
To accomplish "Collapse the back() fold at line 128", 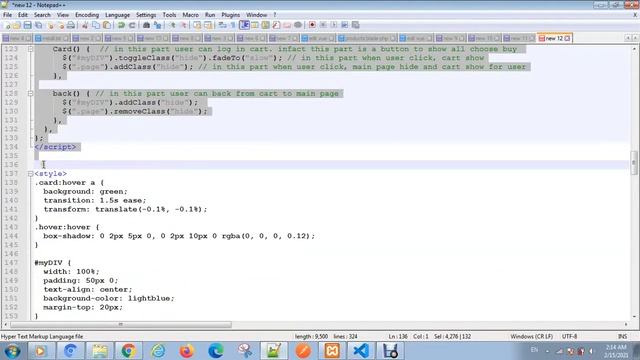I will point(30,93).
